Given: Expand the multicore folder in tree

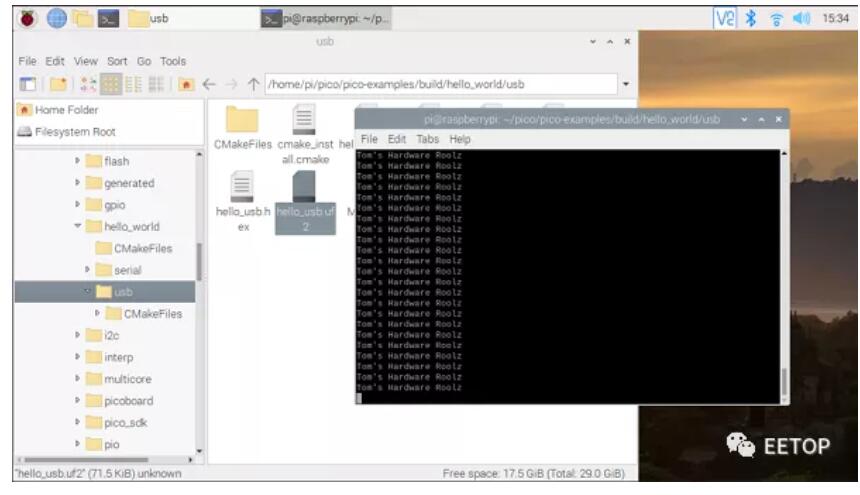Looking at the screenshot, I should pos(77,379).
